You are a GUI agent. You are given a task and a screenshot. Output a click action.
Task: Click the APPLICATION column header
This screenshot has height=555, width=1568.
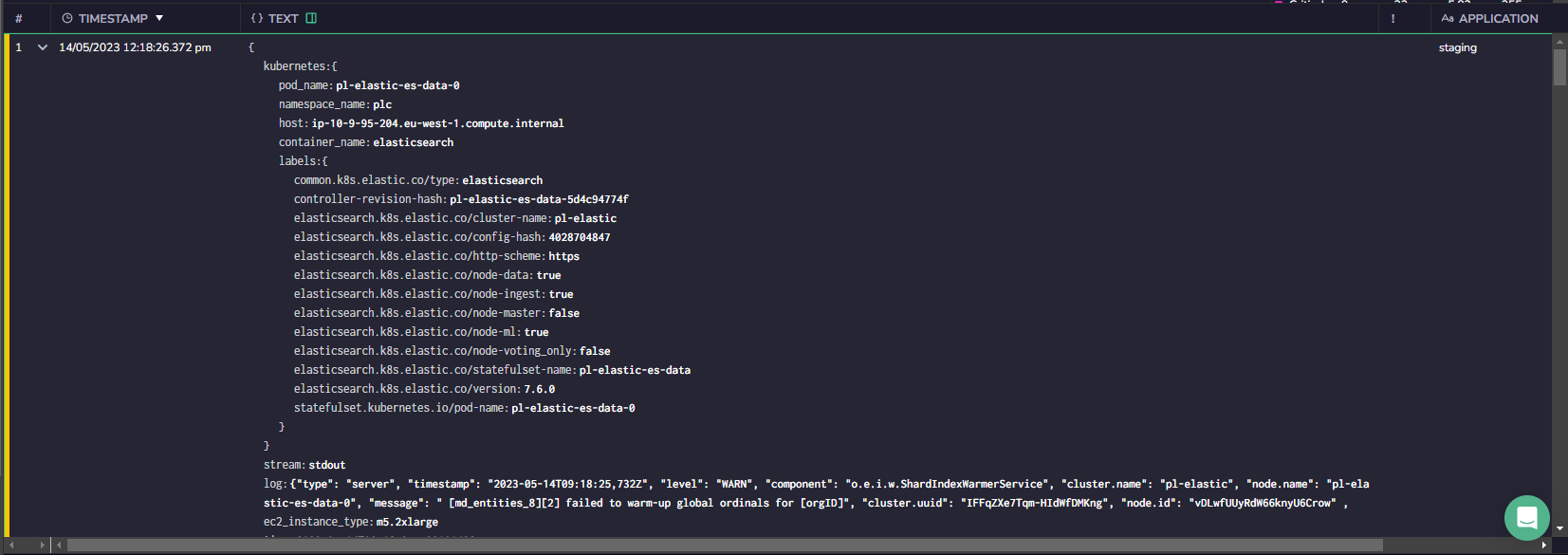[1498, 18]
